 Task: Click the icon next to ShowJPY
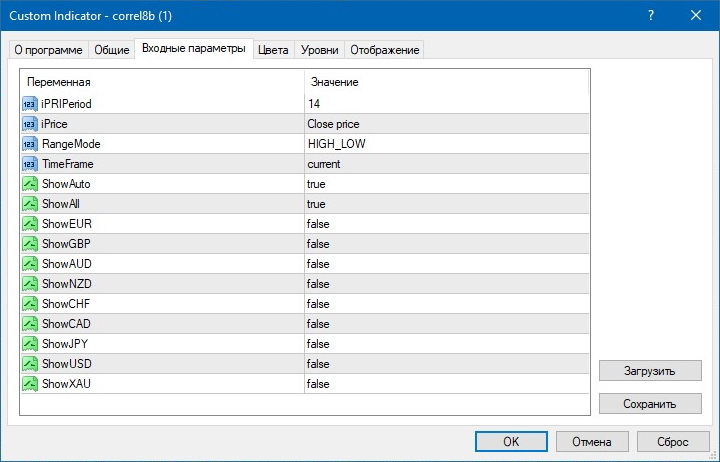click(29, 344)
